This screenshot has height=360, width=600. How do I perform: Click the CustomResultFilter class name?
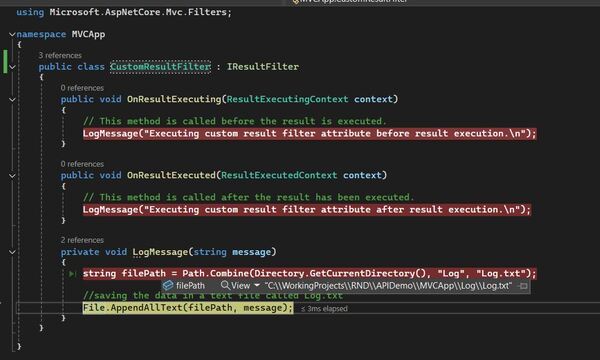pos(160,67)
